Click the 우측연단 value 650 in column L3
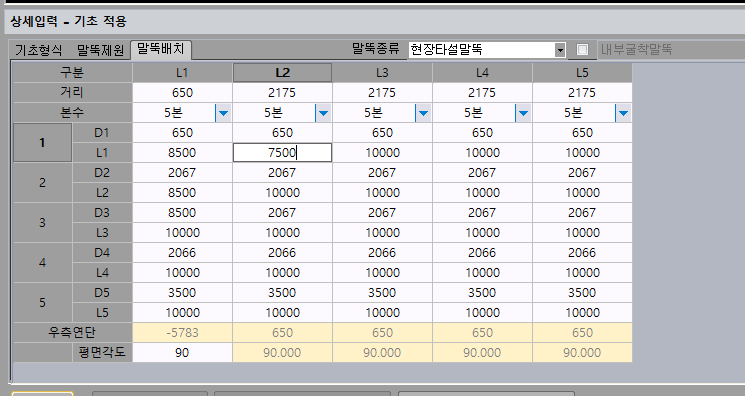Viewport: 745px width, 396px height. pos(382,332)
